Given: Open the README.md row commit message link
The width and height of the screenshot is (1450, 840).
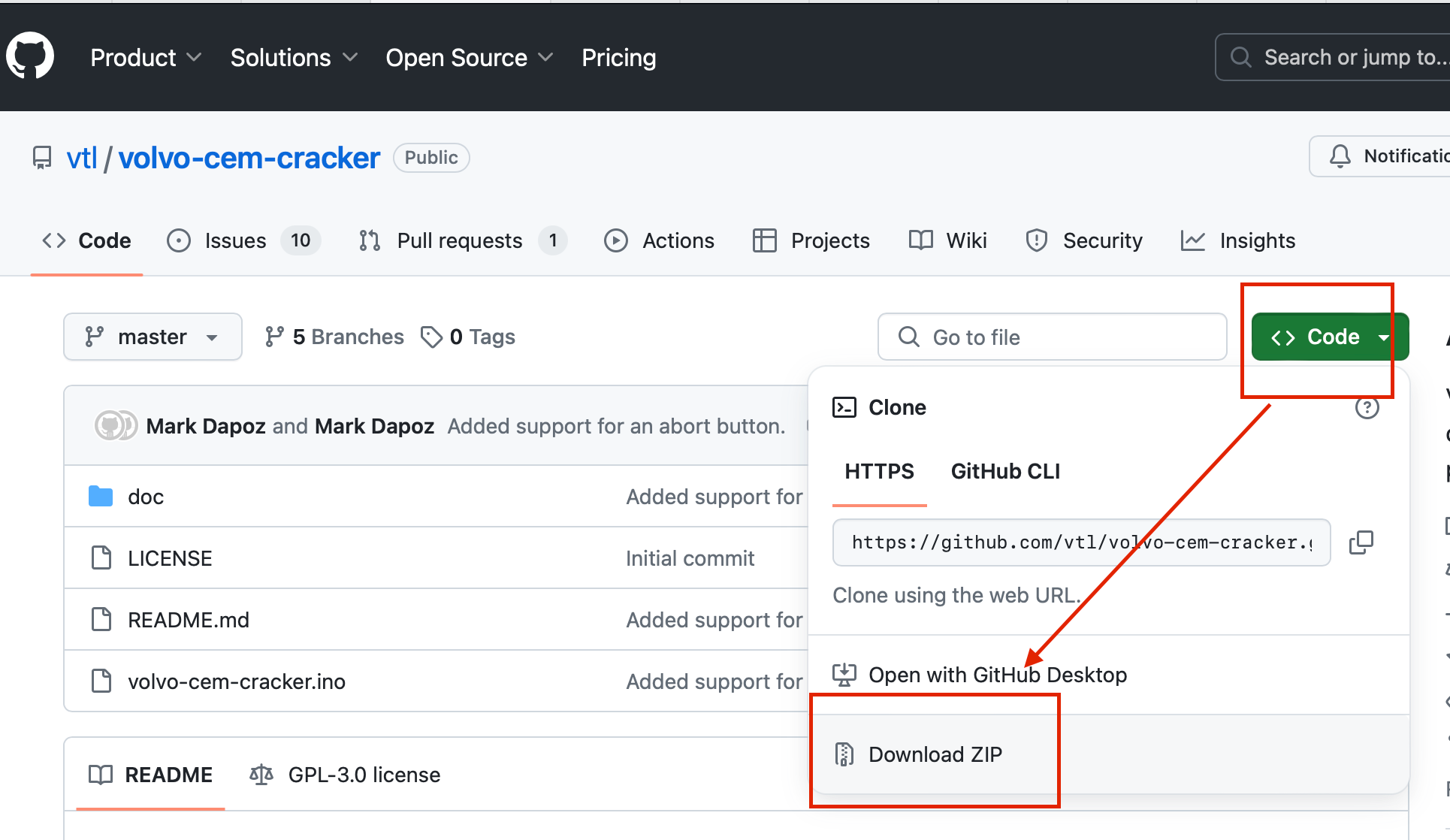Looking at the screenshot, I should 714,620.
